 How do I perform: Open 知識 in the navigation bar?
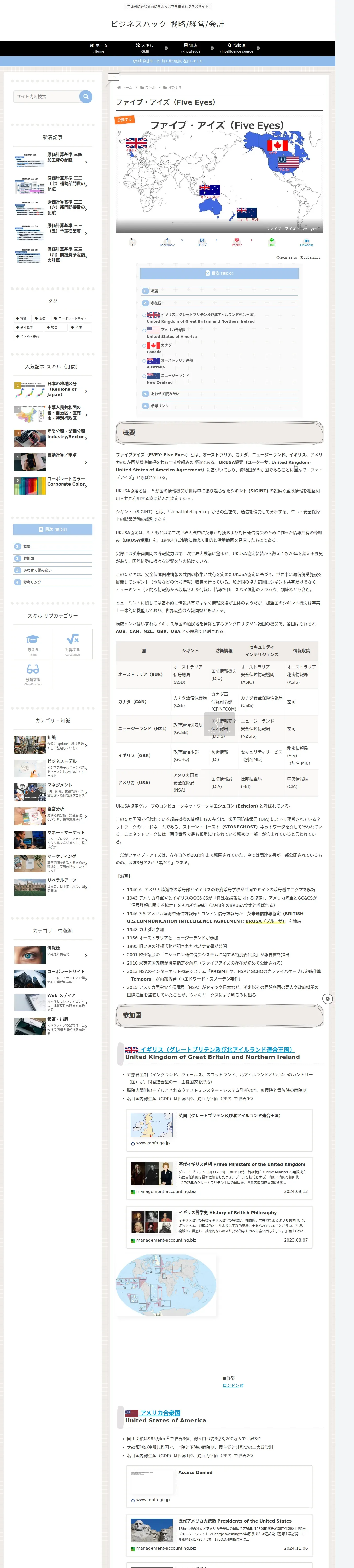coord(190,48)
